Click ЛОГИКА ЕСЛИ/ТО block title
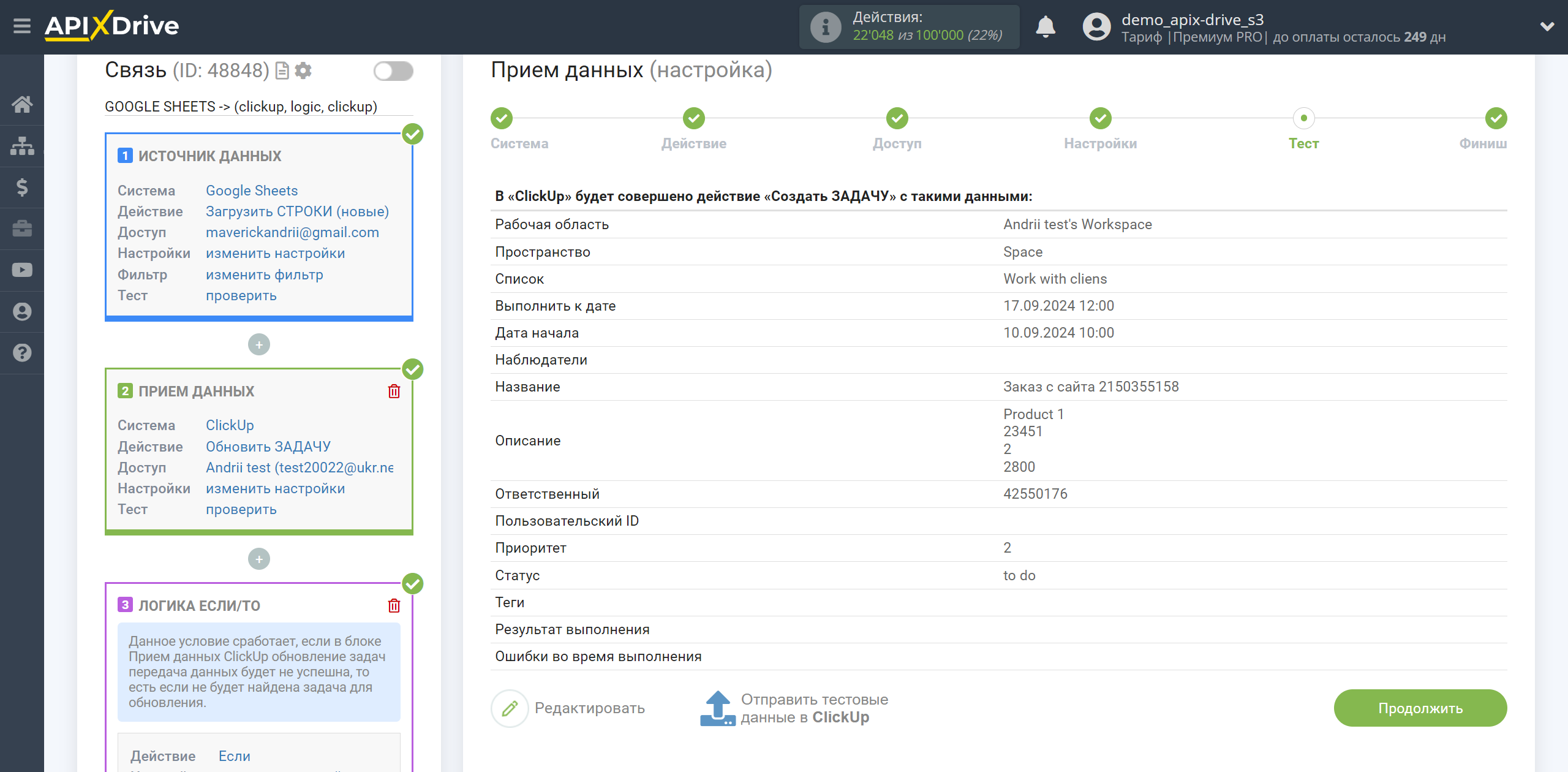The width and height of the screenshot is (1568, 772). [x=200, y=606]
